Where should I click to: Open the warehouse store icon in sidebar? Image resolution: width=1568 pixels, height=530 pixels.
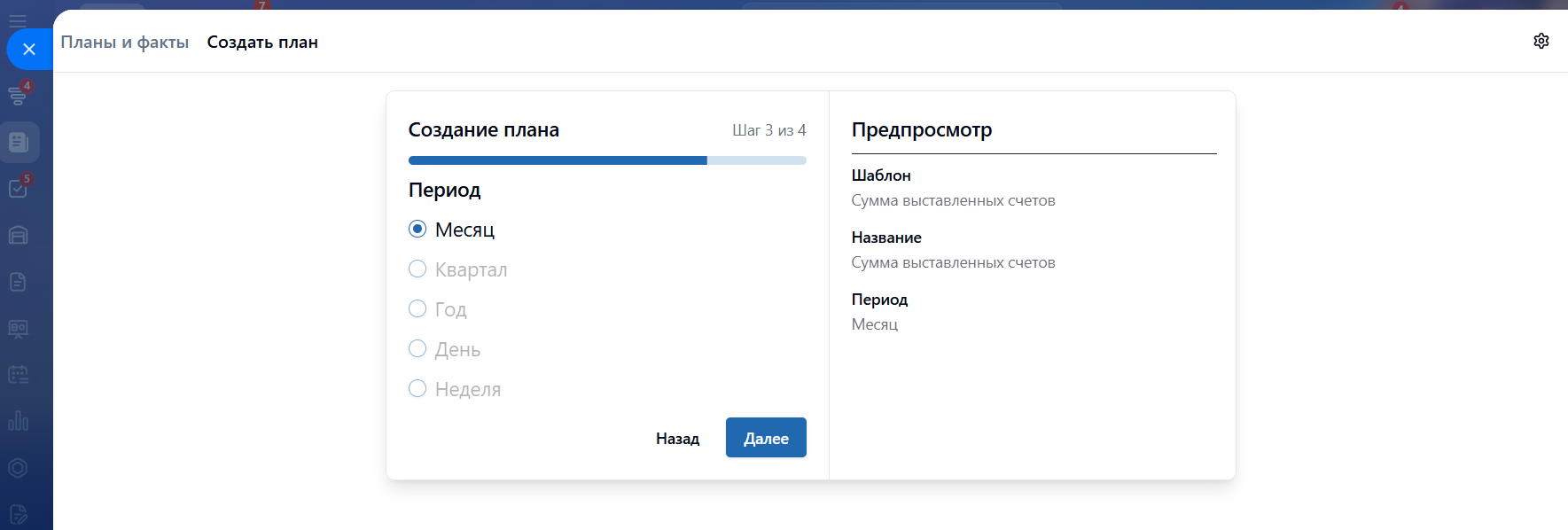tap(18, 235)
